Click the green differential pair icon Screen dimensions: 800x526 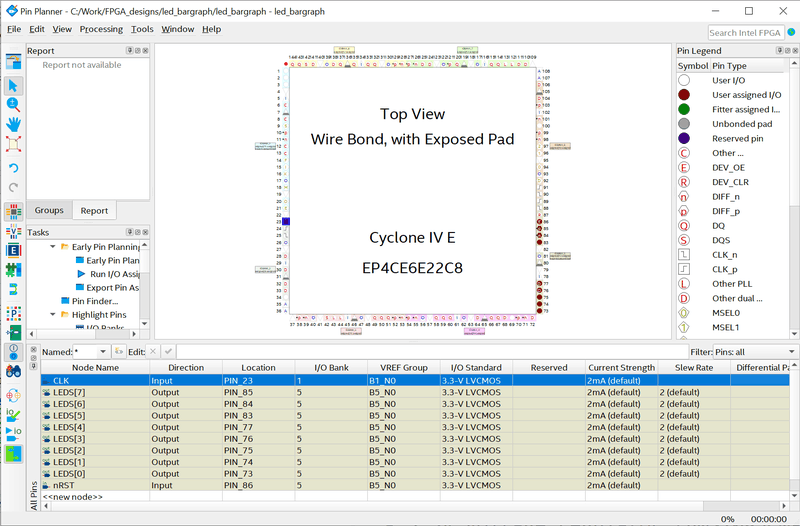click(13, 289)
